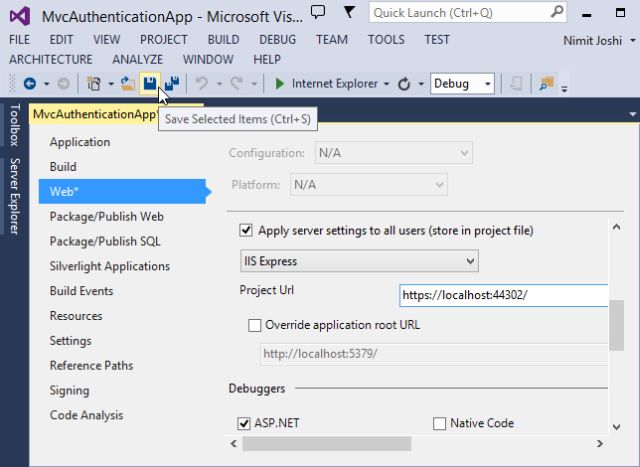
Task: Select the Web* properties tab
Action: 122,191
